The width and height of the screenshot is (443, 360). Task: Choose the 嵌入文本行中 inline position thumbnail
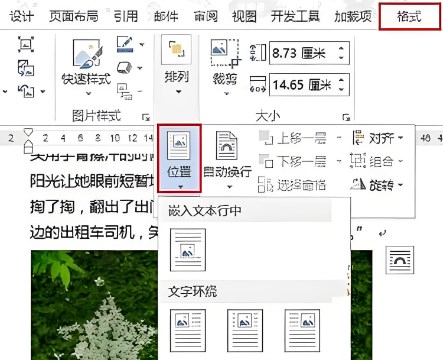188,250
